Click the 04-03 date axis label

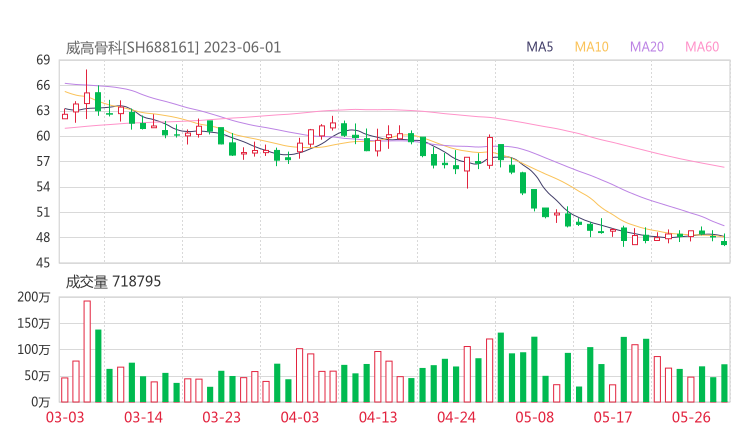coord(300,417)
